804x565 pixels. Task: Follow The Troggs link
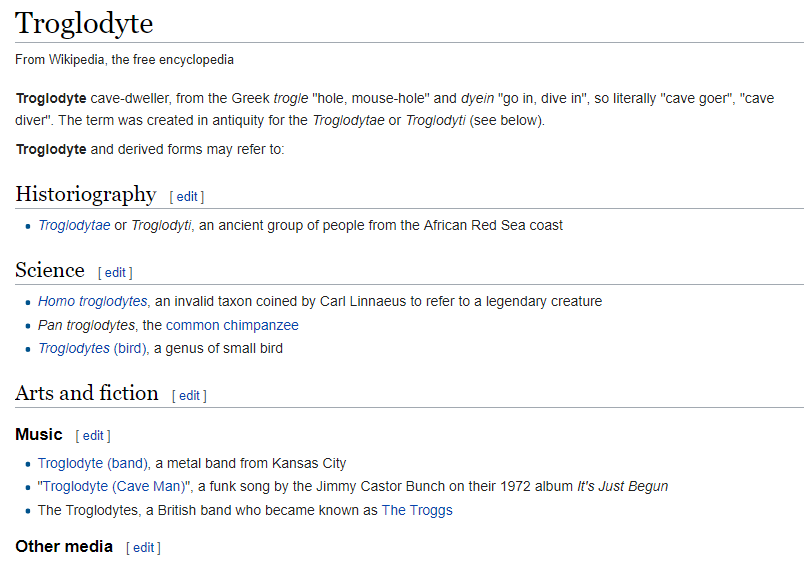point(417,511)
